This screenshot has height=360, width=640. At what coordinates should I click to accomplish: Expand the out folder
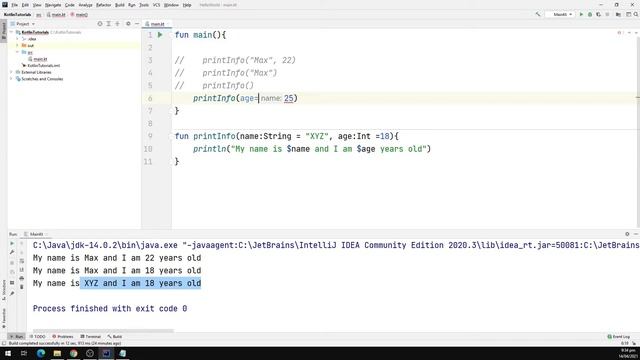(x=18, y=46)
